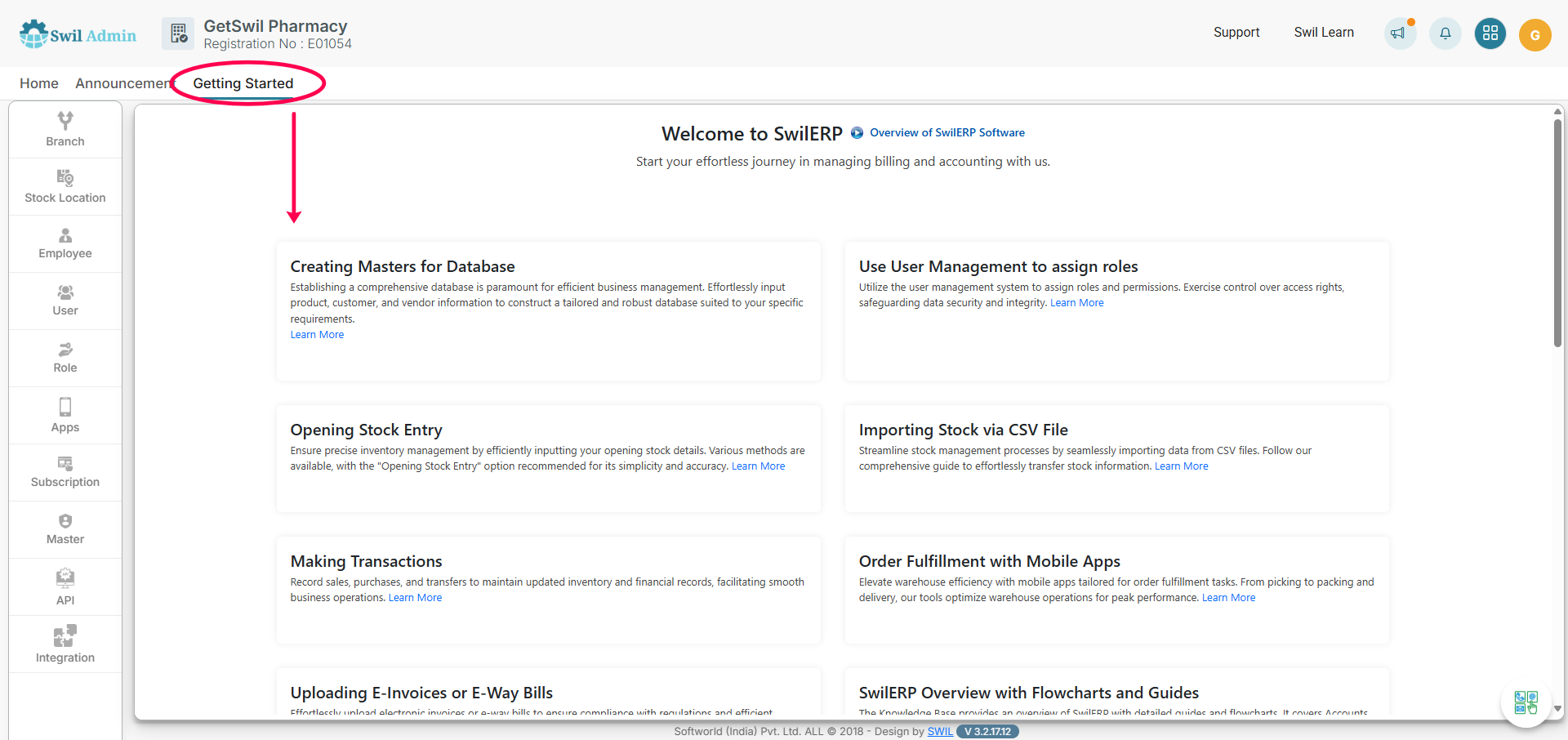Learn More under Creating Masters for Database
The height and width of the screenshot is (740, 1568).
317,335
